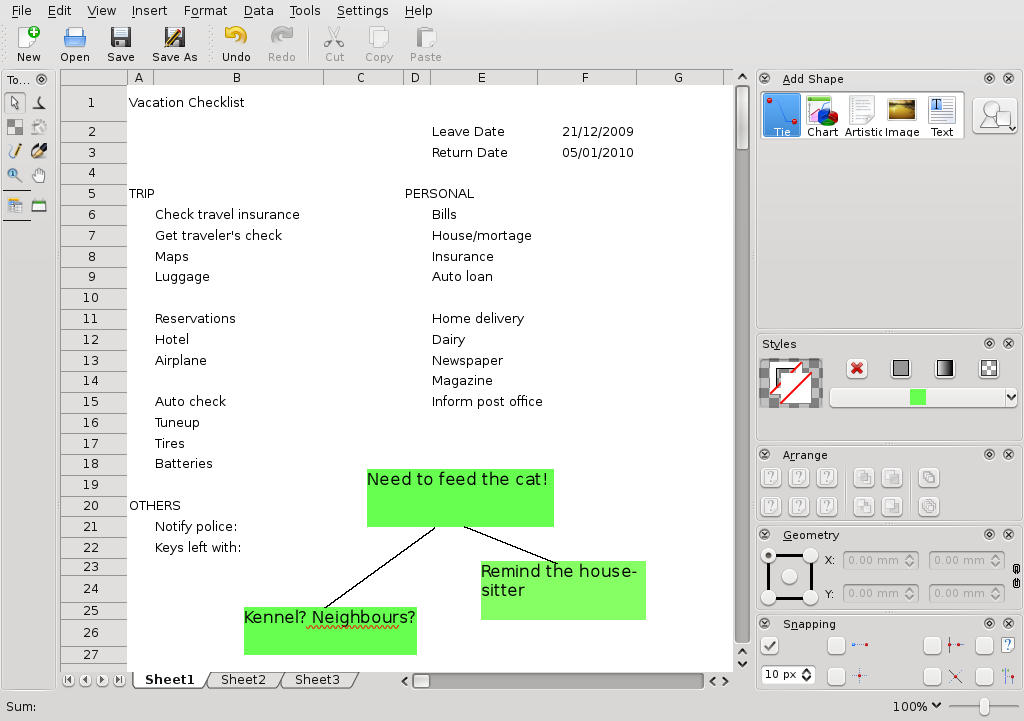Collapse the Geometry panel

pyautogui.click(x=765, y=534)
